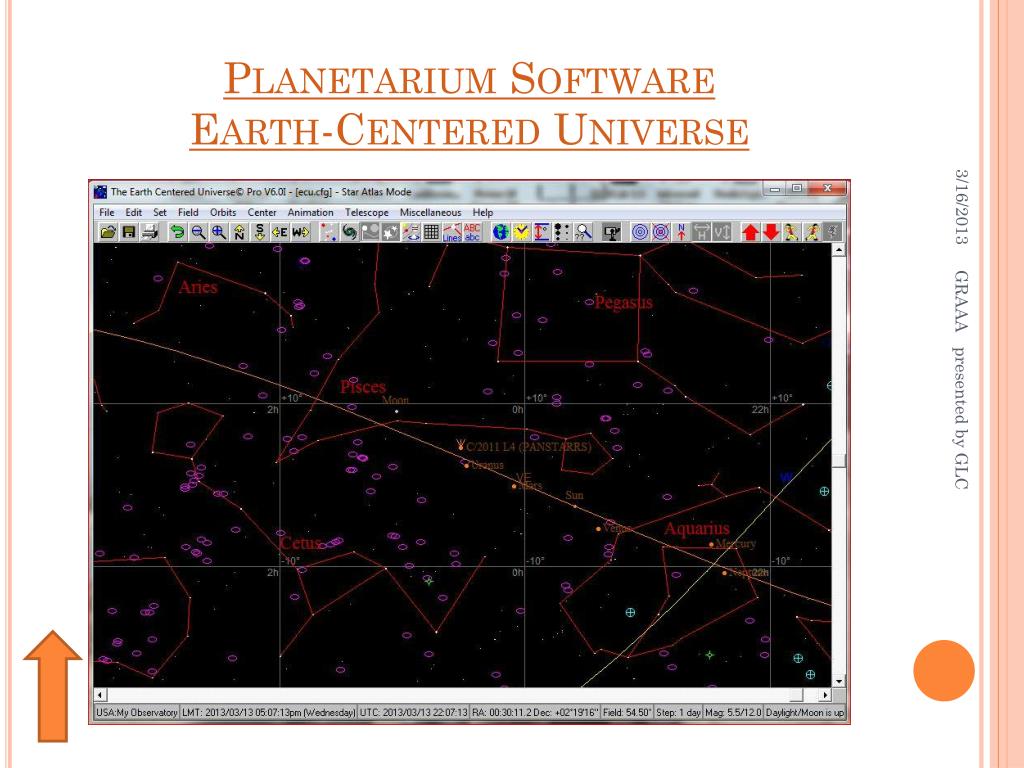Click the Uranus planet label
Image resolution: width=1024 pixels, height=768 pixels.
click(x=487, y=465)
